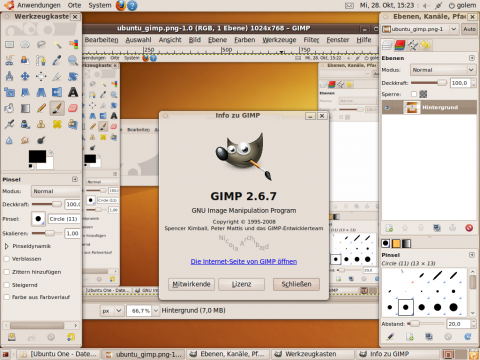Viewport: 480px width, 360px height.
Task: Click the Mitwirkende button
Action: click(x=191, y=284)
